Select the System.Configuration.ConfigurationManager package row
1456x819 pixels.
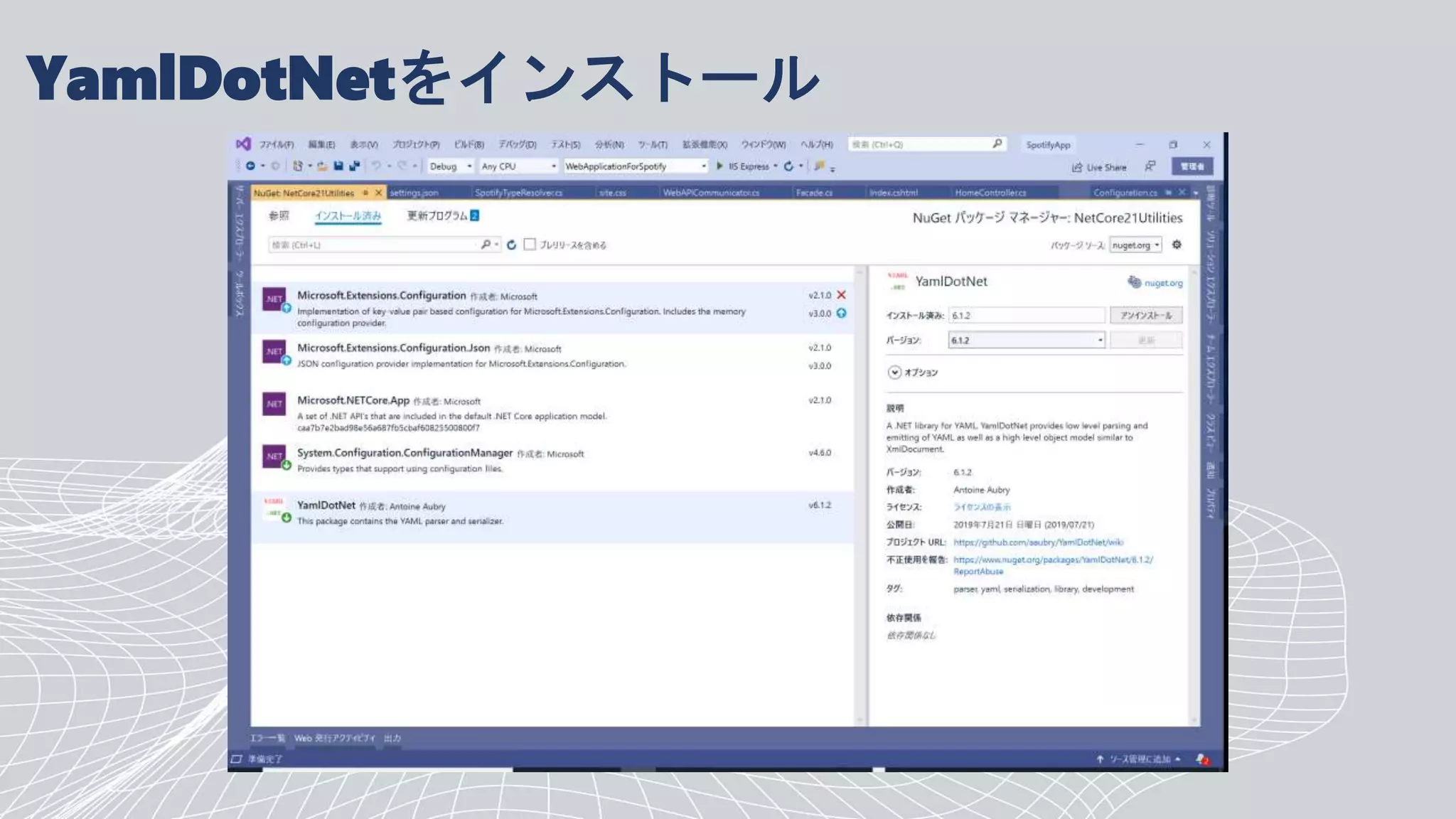point(552,464)
